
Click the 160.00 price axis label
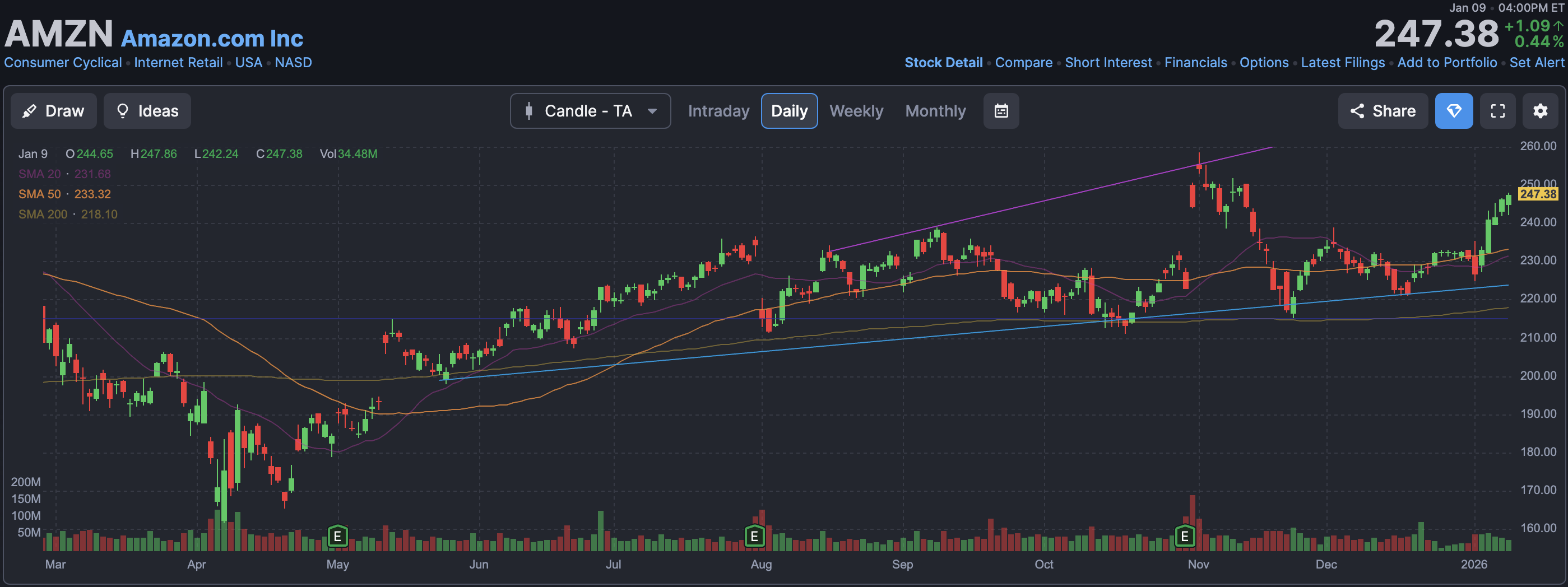coord(1538,528)
